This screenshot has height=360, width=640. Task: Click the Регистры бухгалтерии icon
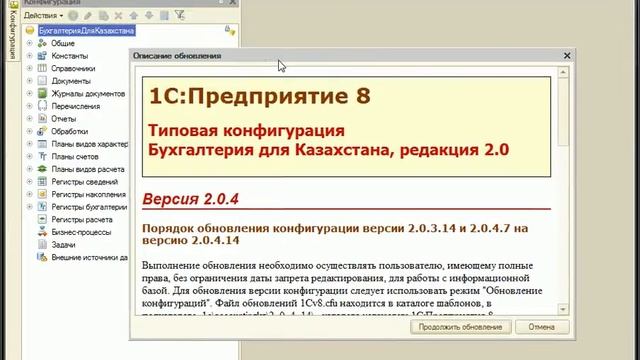(42, 207)
